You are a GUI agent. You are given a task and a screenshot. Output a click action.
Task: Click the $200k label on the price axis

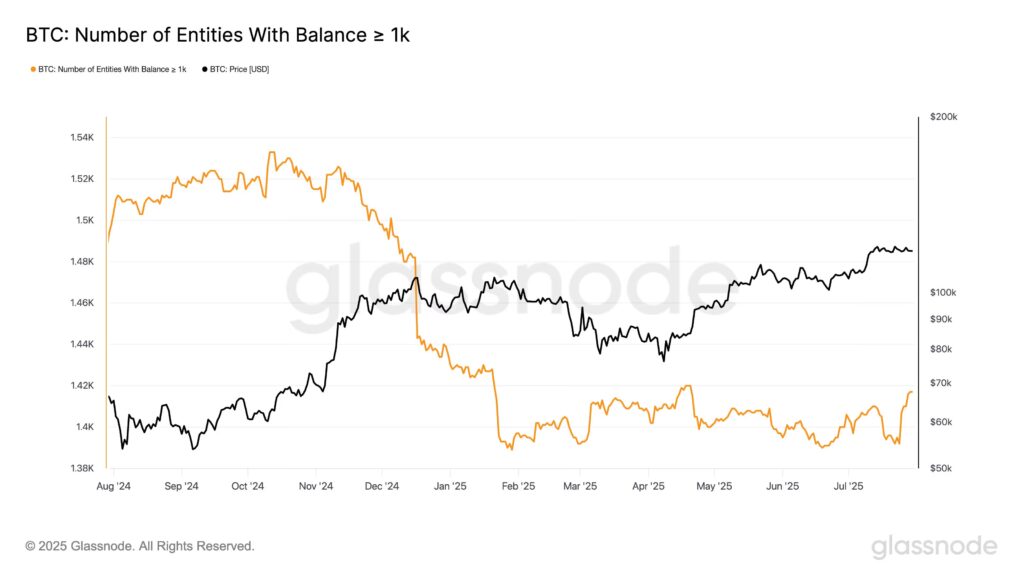[943, 117]
